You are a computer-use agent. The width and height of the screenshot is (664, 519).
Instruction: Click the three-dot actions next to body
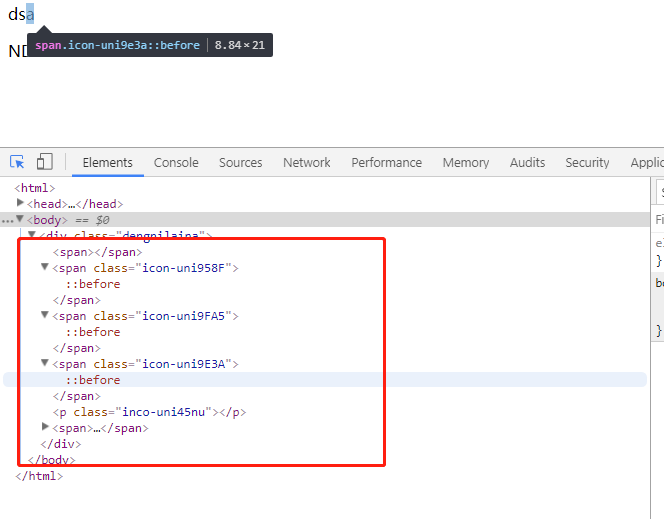7,221
